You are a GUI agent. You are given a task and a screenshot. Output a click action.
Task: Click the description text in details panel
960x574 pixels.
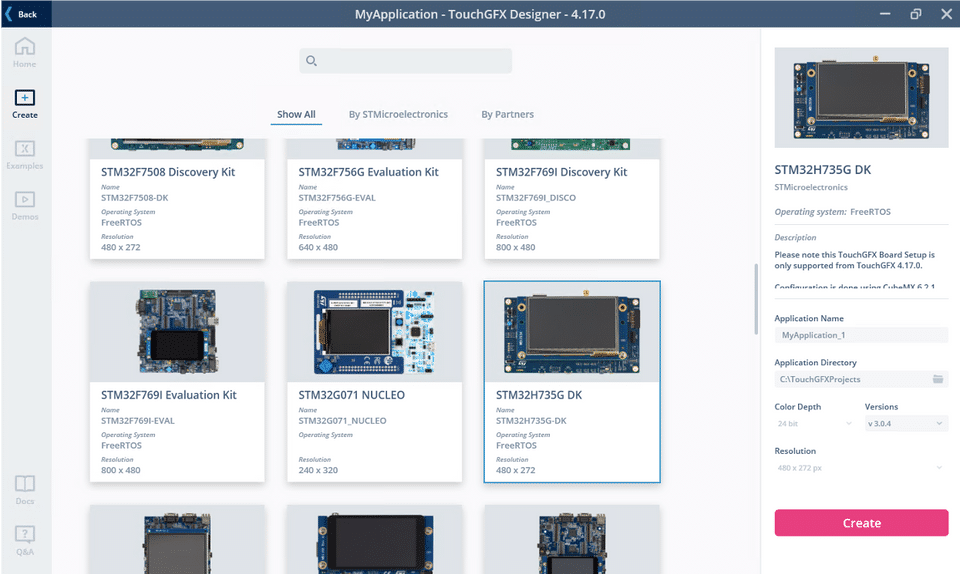(855, 260)
